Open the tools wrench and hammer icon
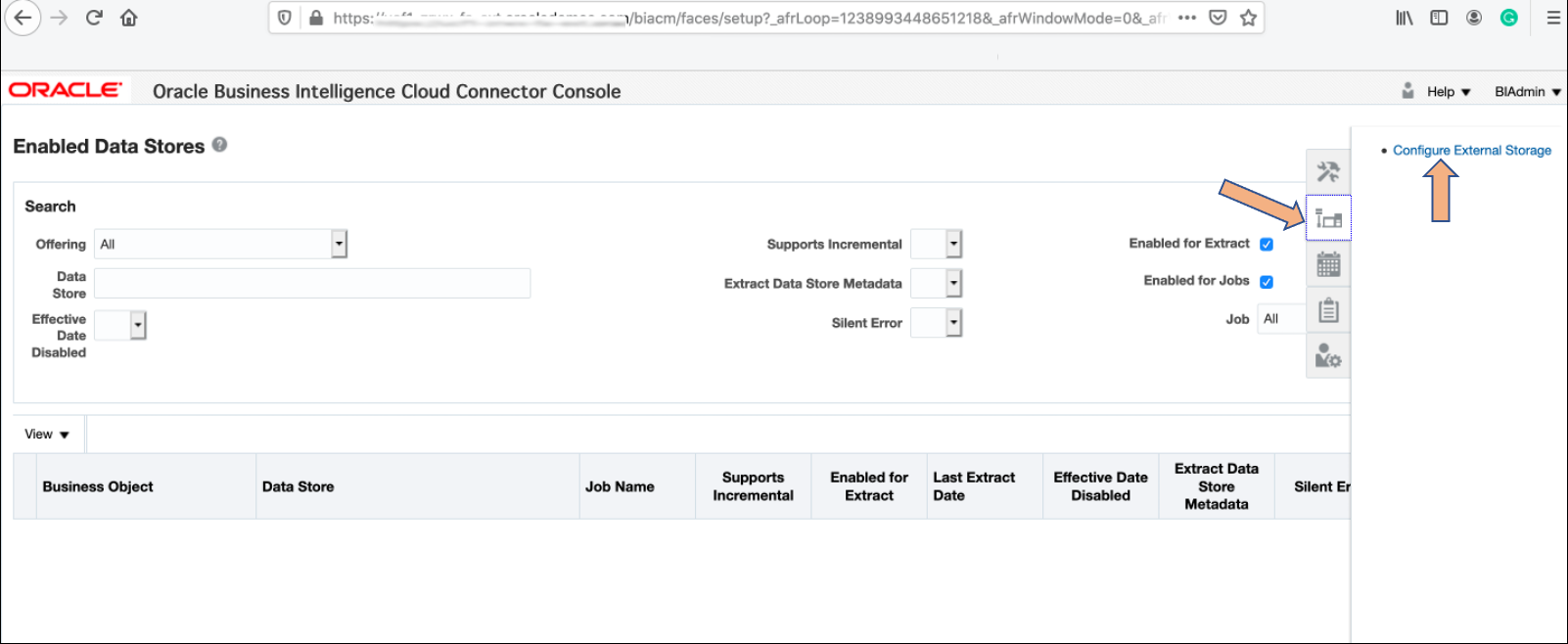This screenshot has height=644, width=1568. 1328,172
